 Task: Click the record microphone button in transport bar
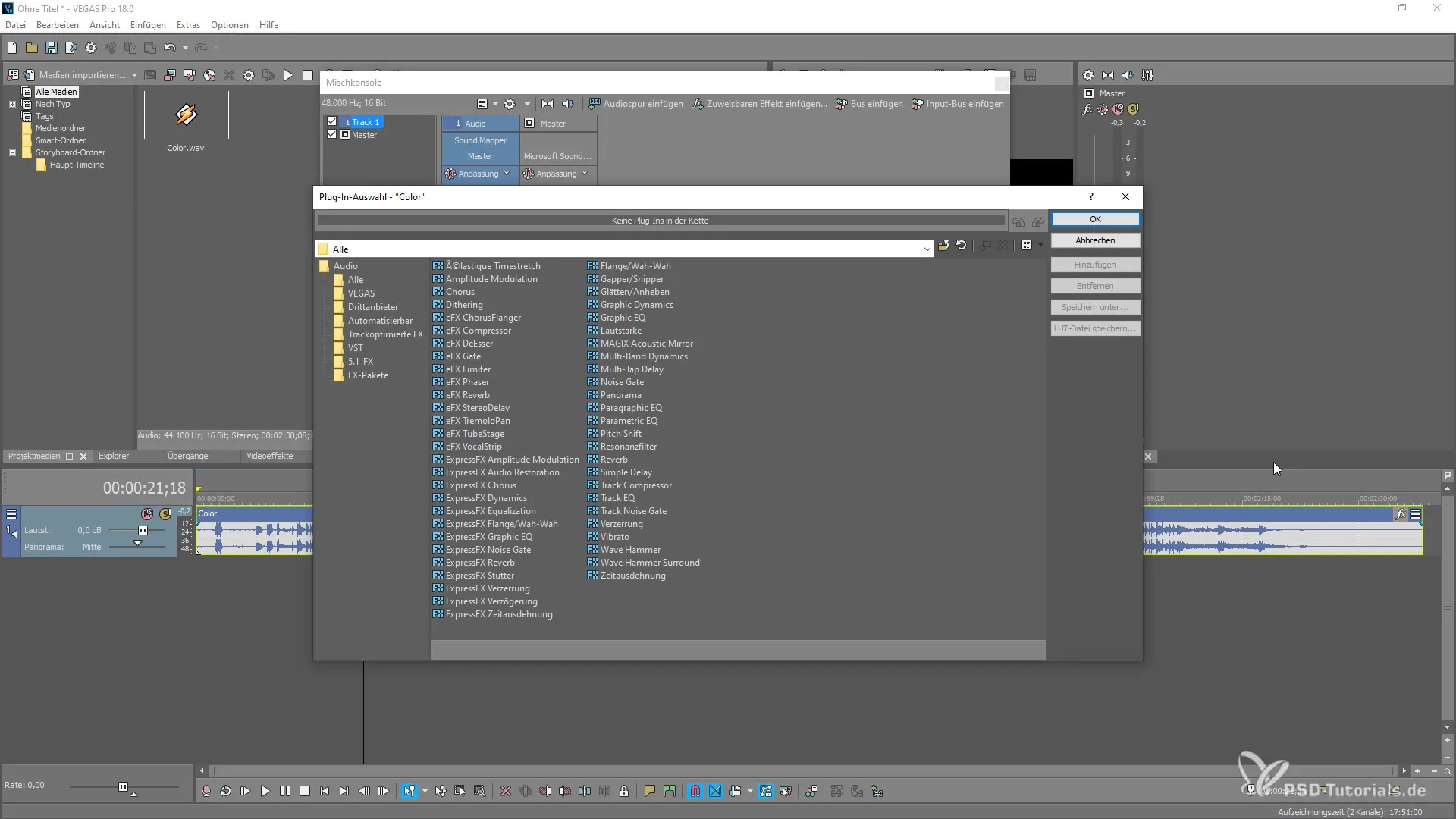pos(206,791)
